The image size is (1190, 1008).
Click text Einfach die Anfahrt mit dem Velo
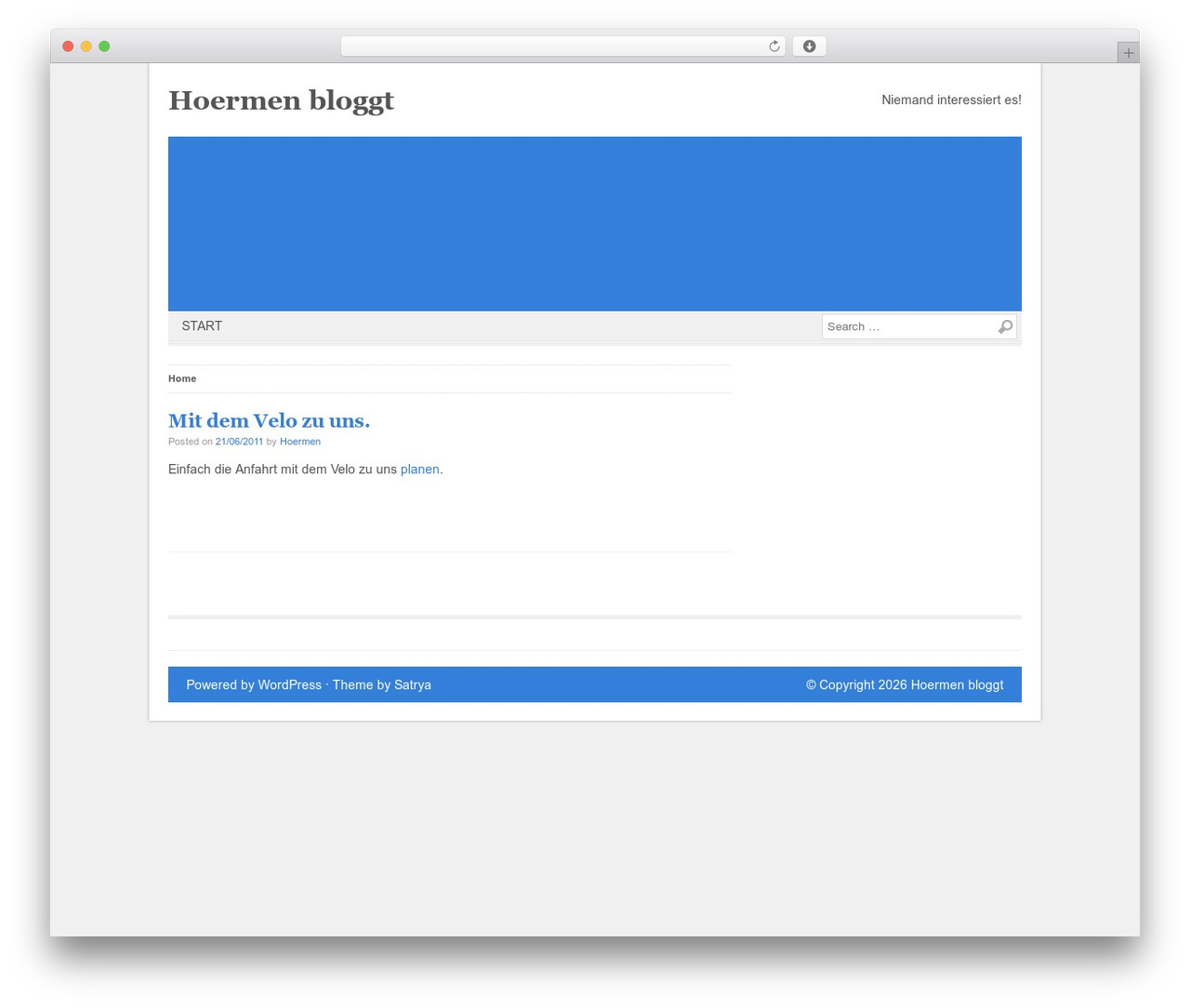point(265,470)
